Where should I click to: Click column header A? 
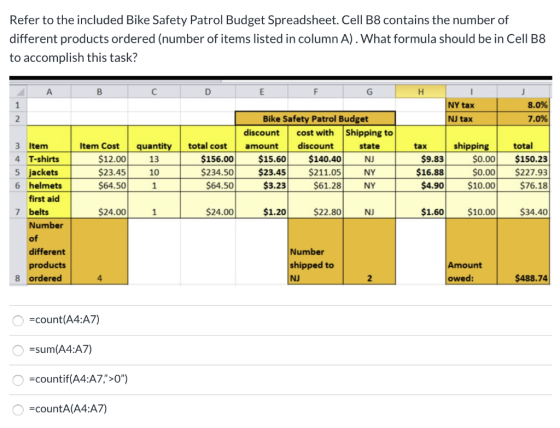[x=49, y=91]
